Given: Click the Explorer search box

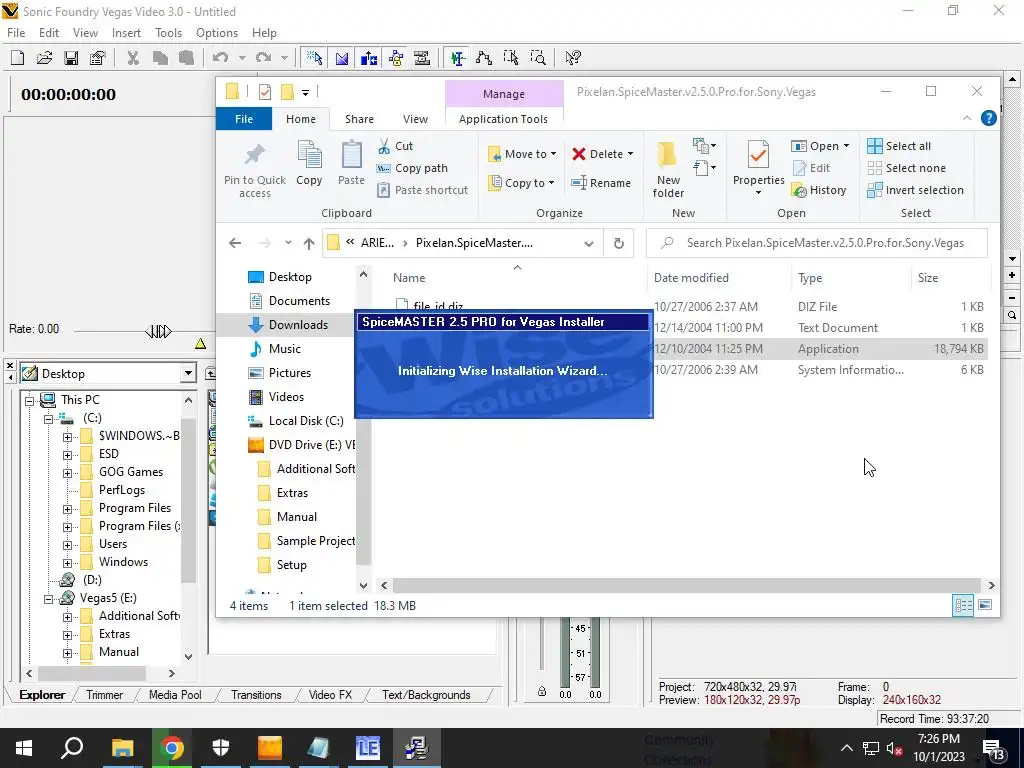Looking at the screenshot, I should [816, 243].
